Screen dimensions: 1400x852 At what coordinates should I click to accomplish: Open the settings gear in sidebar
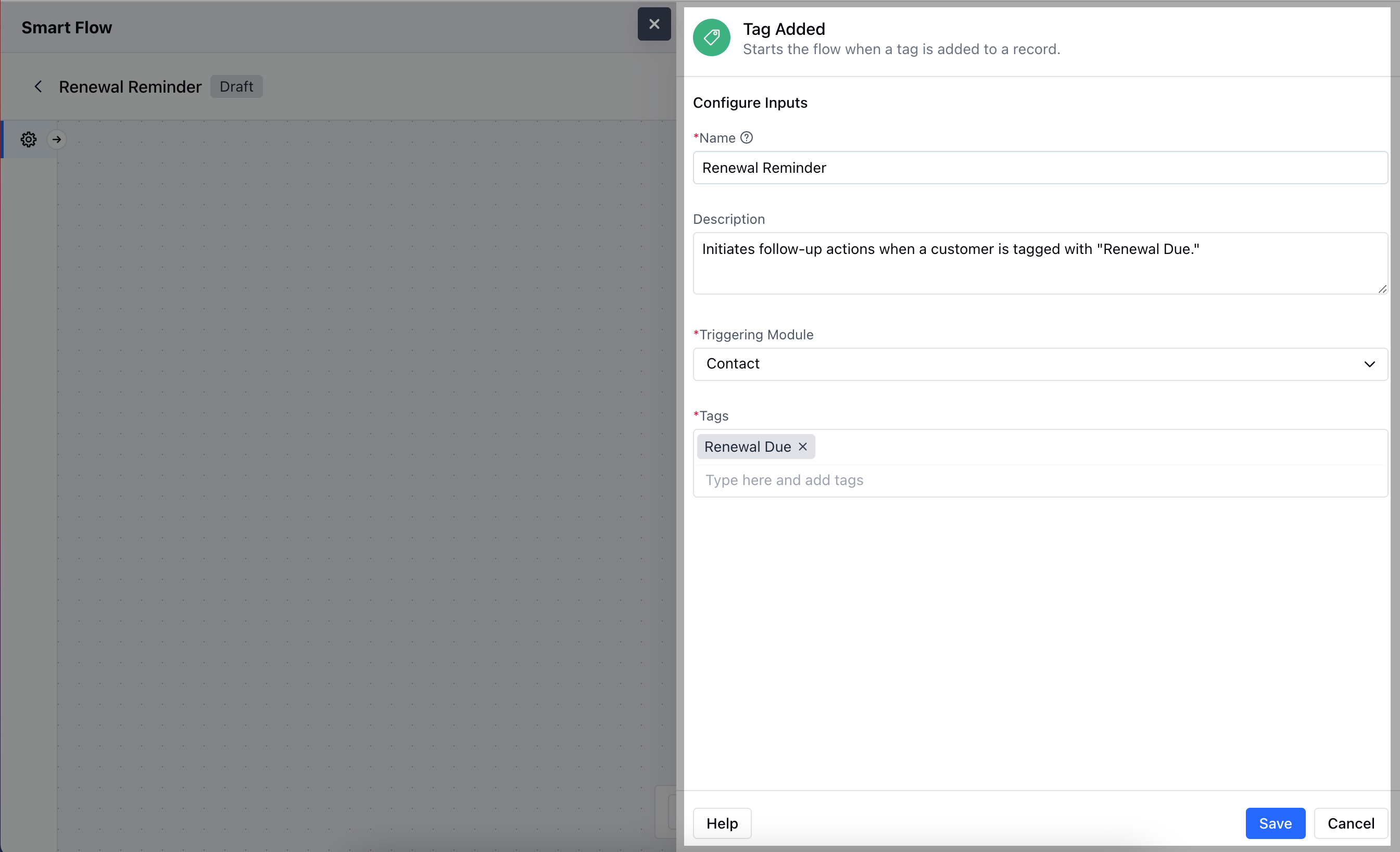[x=29, y=139]
